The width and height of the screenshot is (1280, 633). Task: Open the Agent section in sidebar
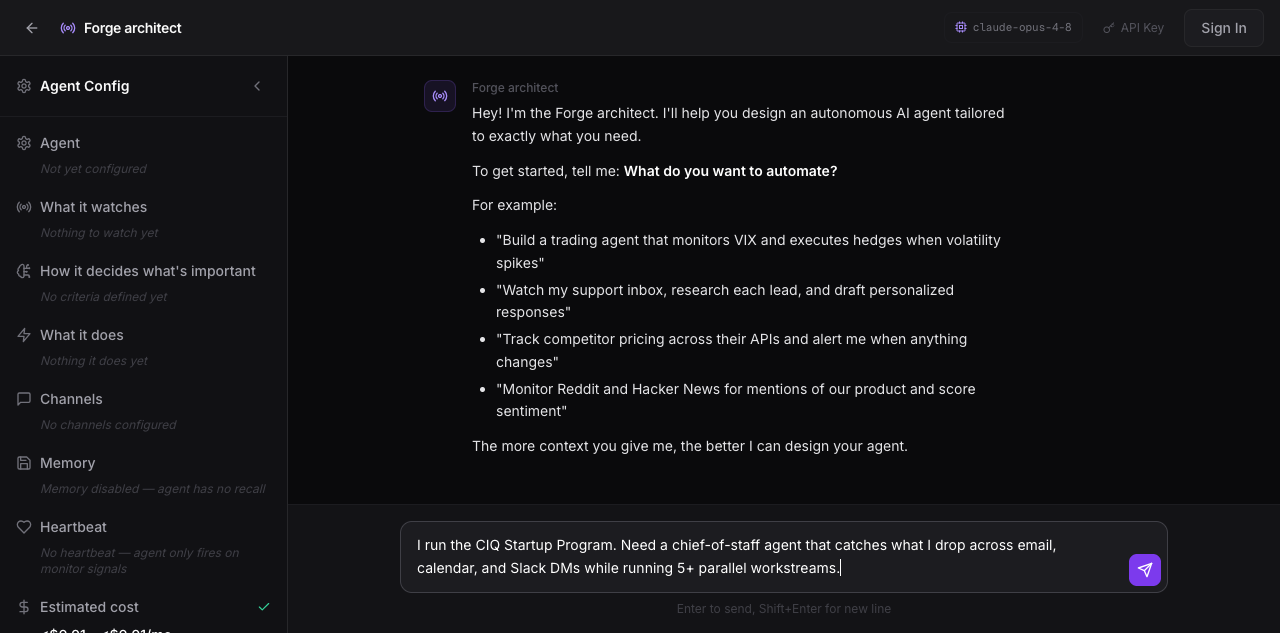pos(143,155)
